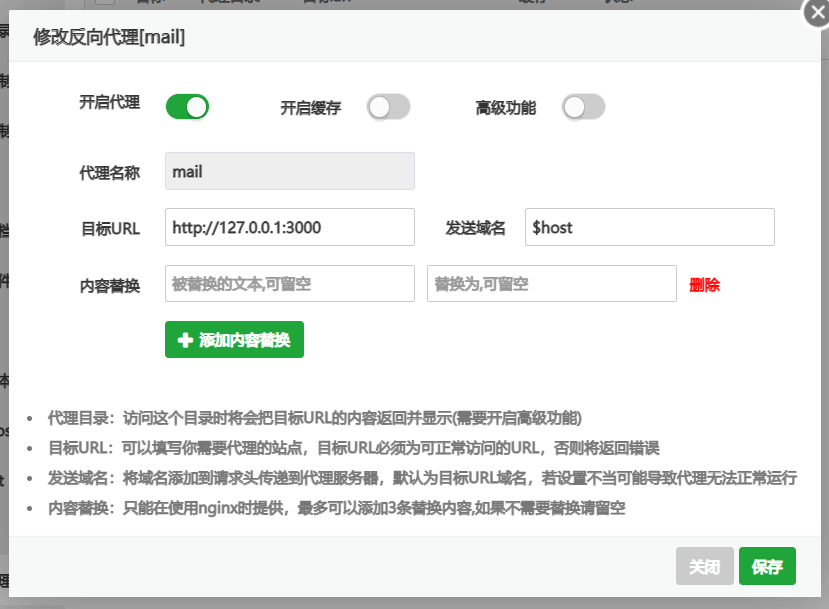Click the 代理名称 field containing mail
This screenshot has width=829, height=609.
pos(289,171)
